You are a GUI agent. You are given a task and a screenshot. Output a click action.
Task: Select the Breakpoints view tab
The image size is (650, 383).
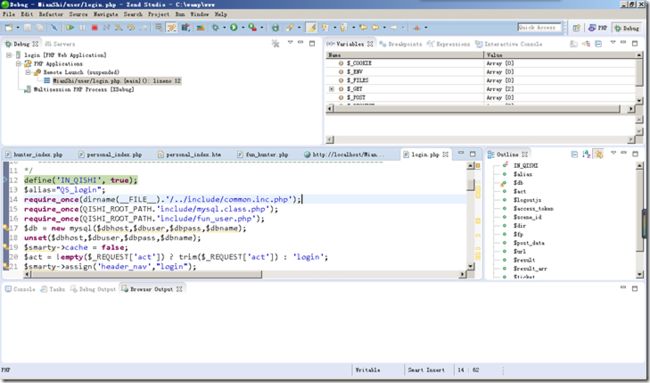point(401,44)
